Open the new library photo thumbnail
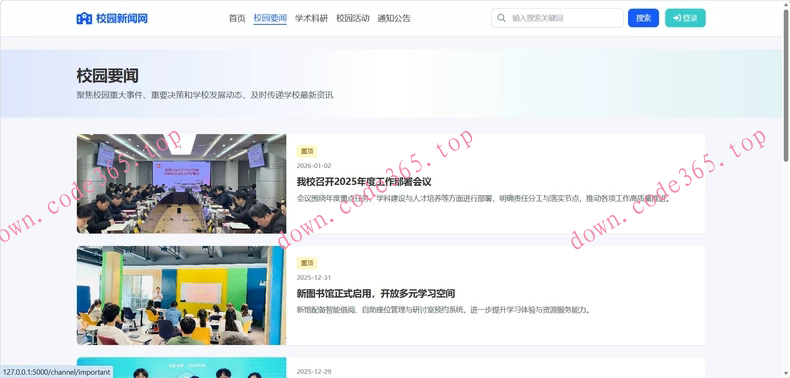The image size is (790, 378). (181, 295)
